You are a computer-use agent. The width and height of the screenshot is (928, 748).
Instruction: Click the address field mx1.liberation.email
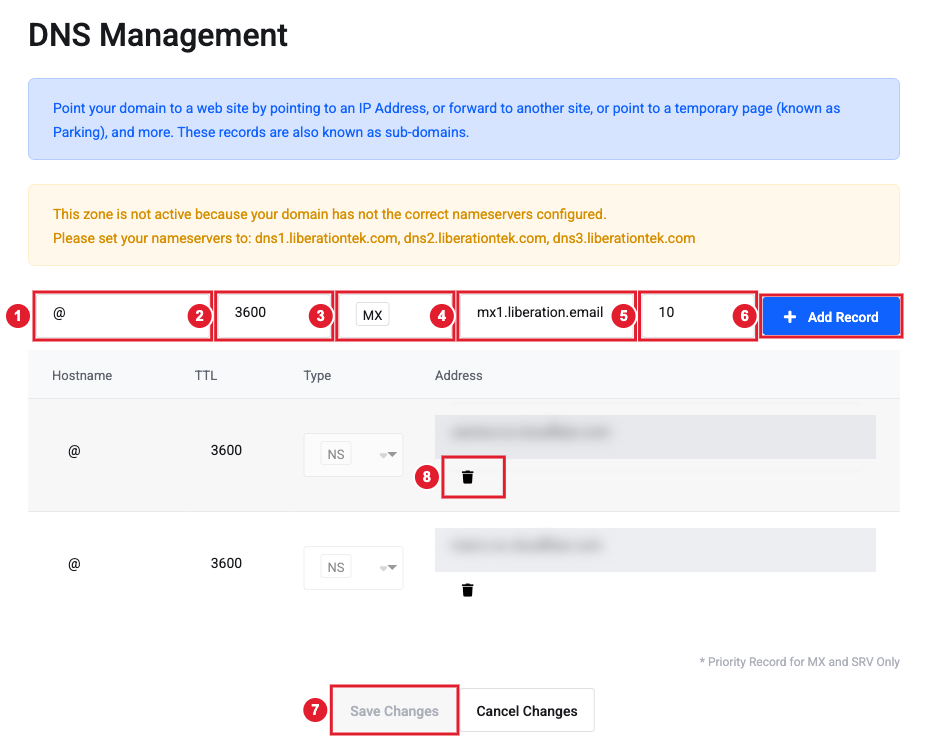546,315
